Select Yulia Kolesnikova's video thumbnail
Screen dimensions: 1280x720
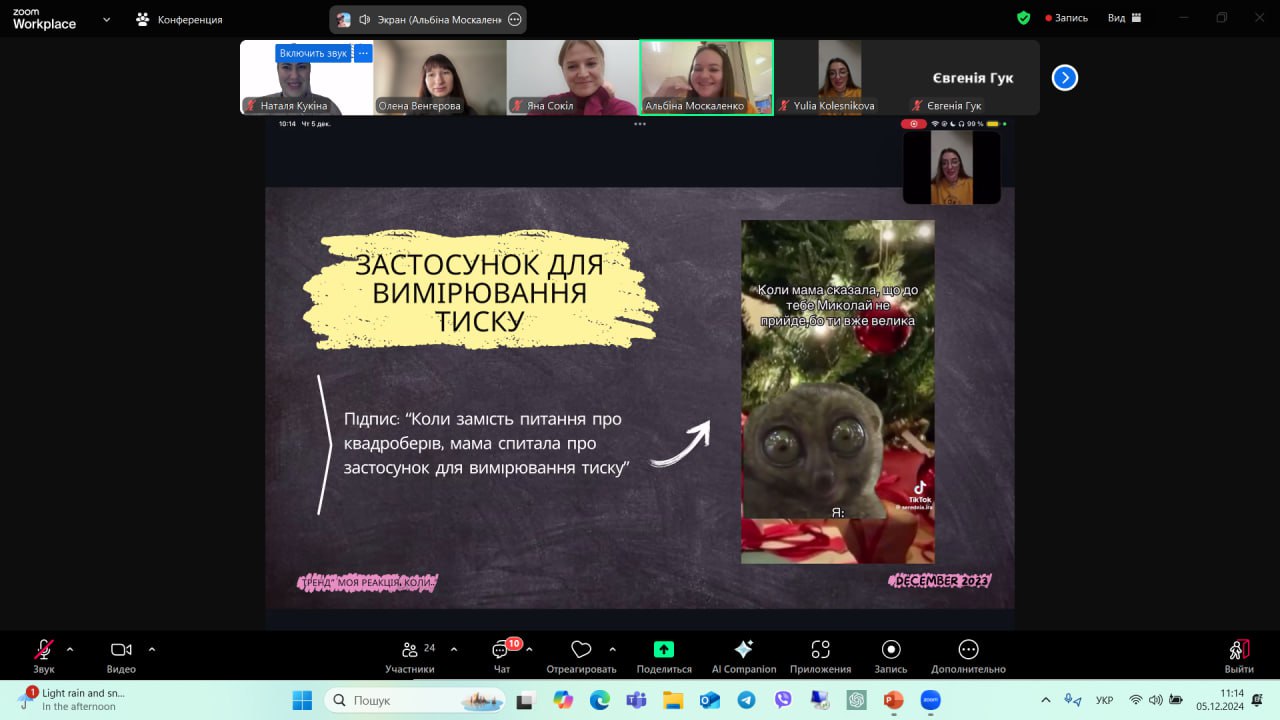pos(840,77)
